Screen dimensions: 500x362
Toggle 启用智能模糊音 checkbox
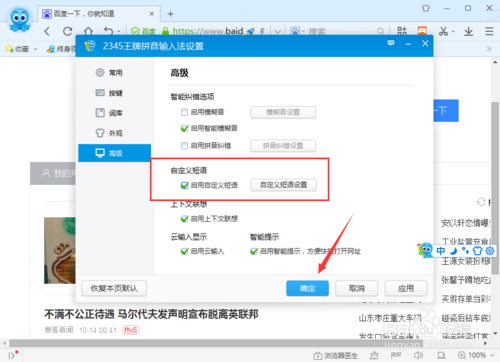point(184,128)
